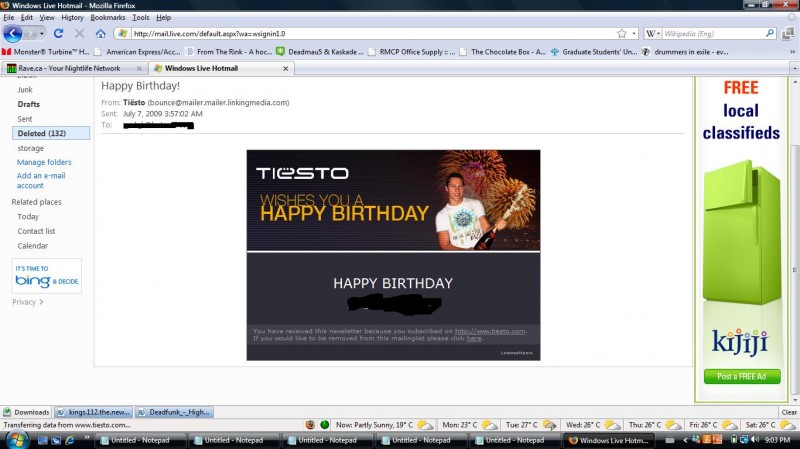
Task: View Tue: 27° C forecast icon
Action: pyautogui.click(x=549, y=425)
